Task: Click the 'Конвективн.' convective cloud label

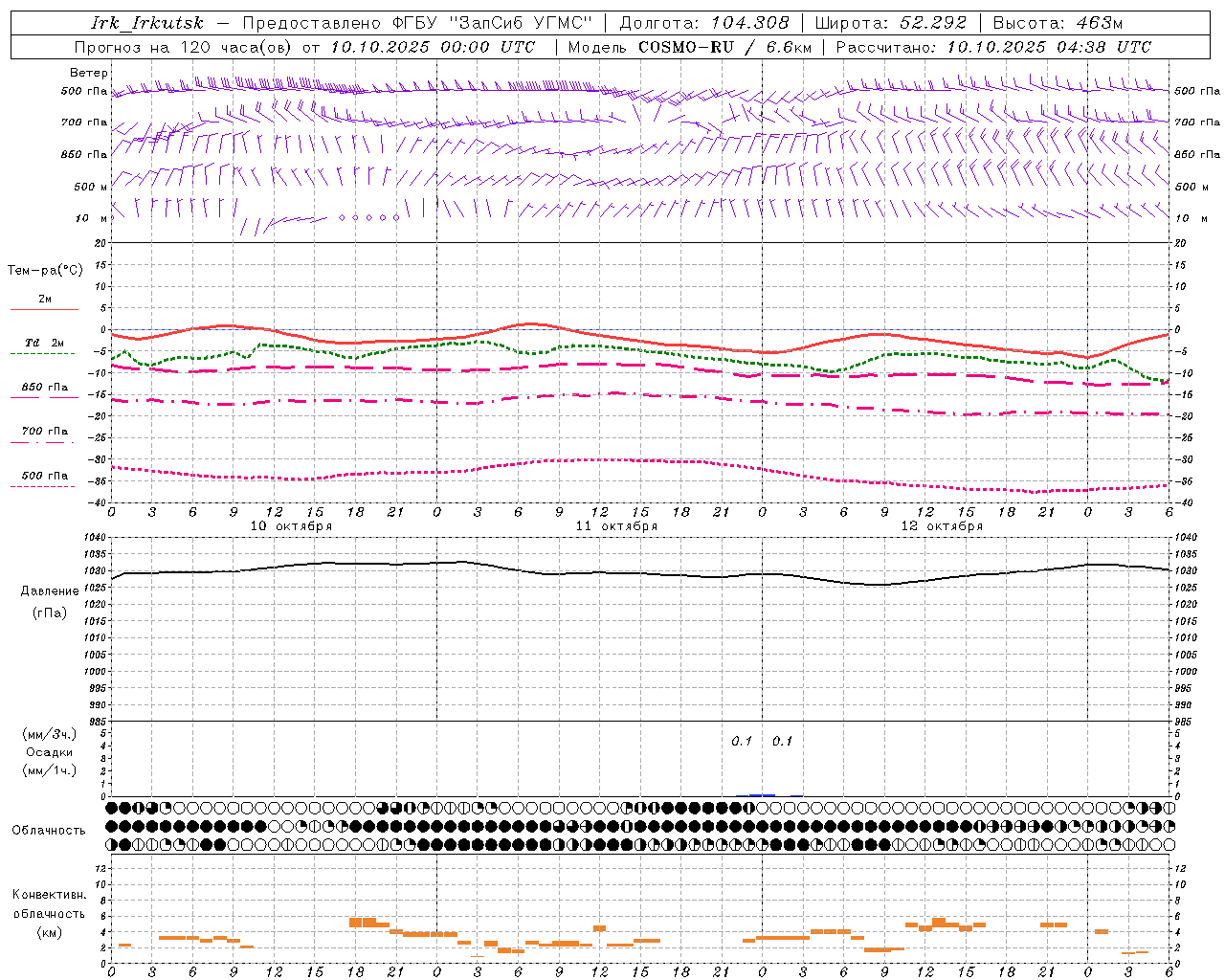Action: (x=50, y=895)
